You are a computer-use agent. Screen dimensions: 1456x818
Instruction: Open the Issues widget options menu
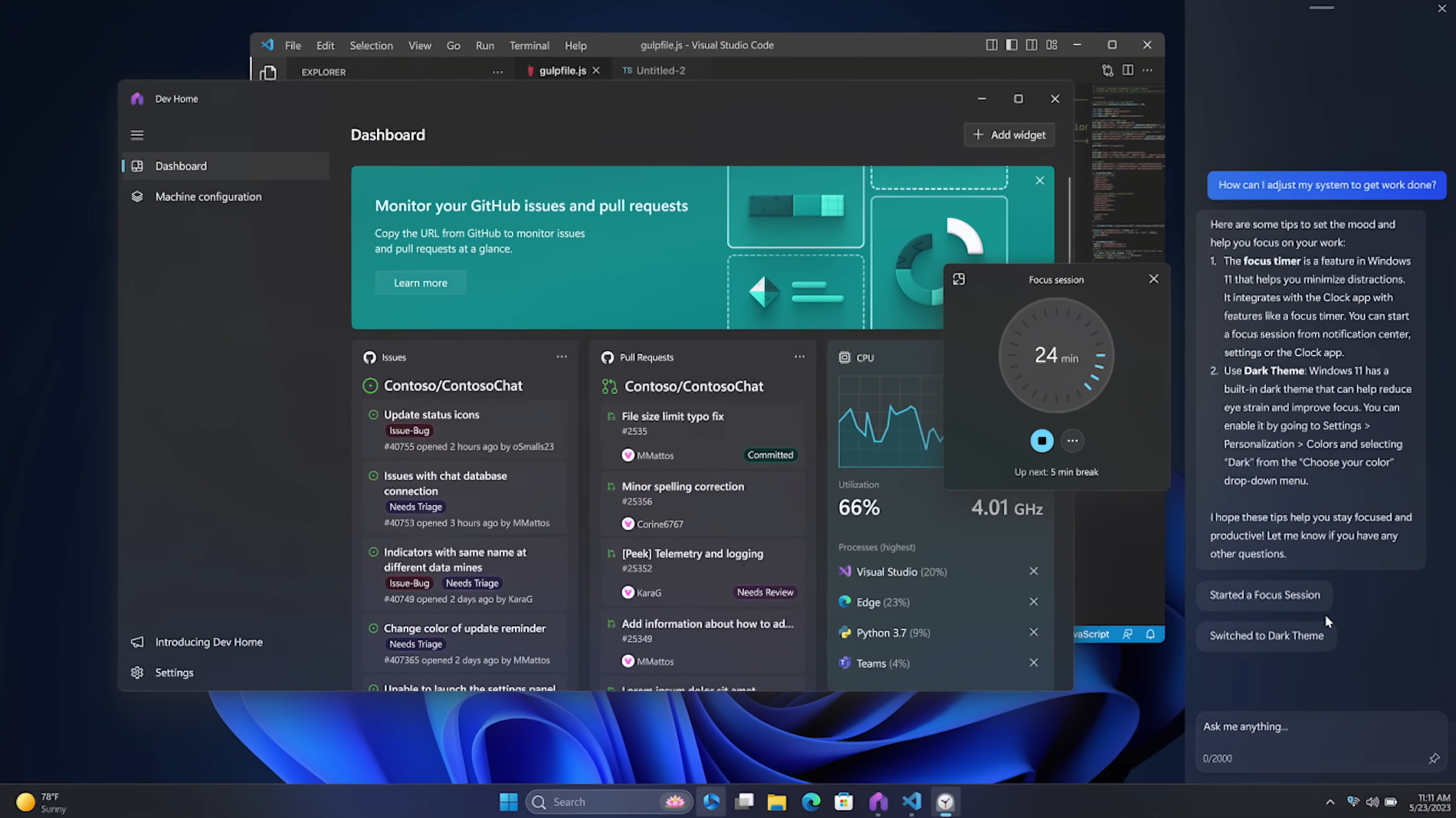click(x=562, y=356)
